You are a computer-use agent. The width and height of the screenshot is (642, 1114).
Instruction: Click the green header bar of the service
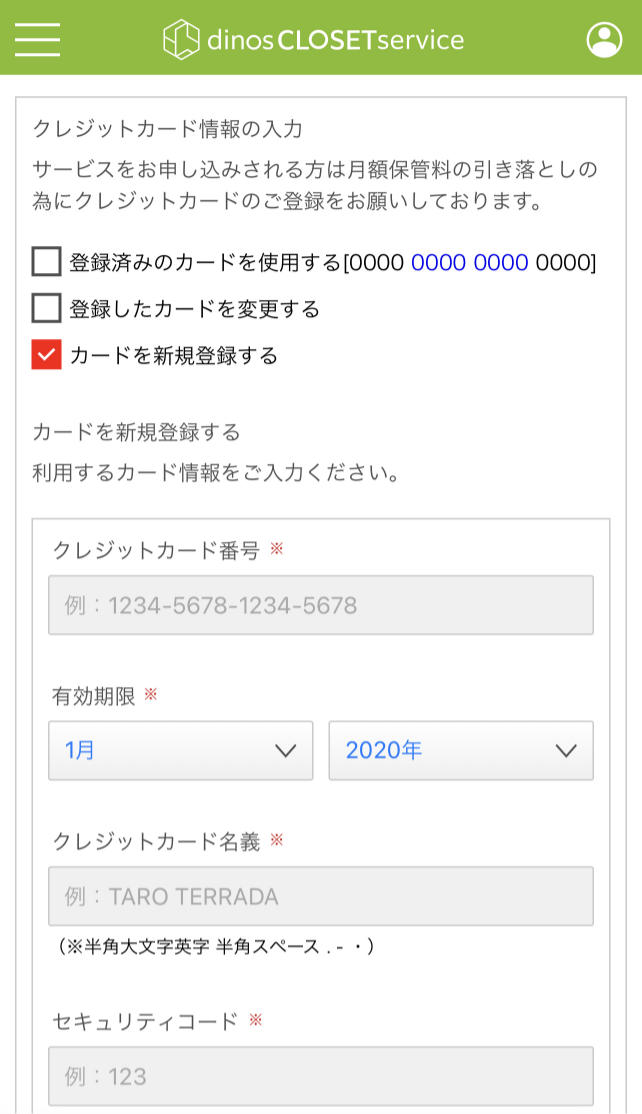320,40
